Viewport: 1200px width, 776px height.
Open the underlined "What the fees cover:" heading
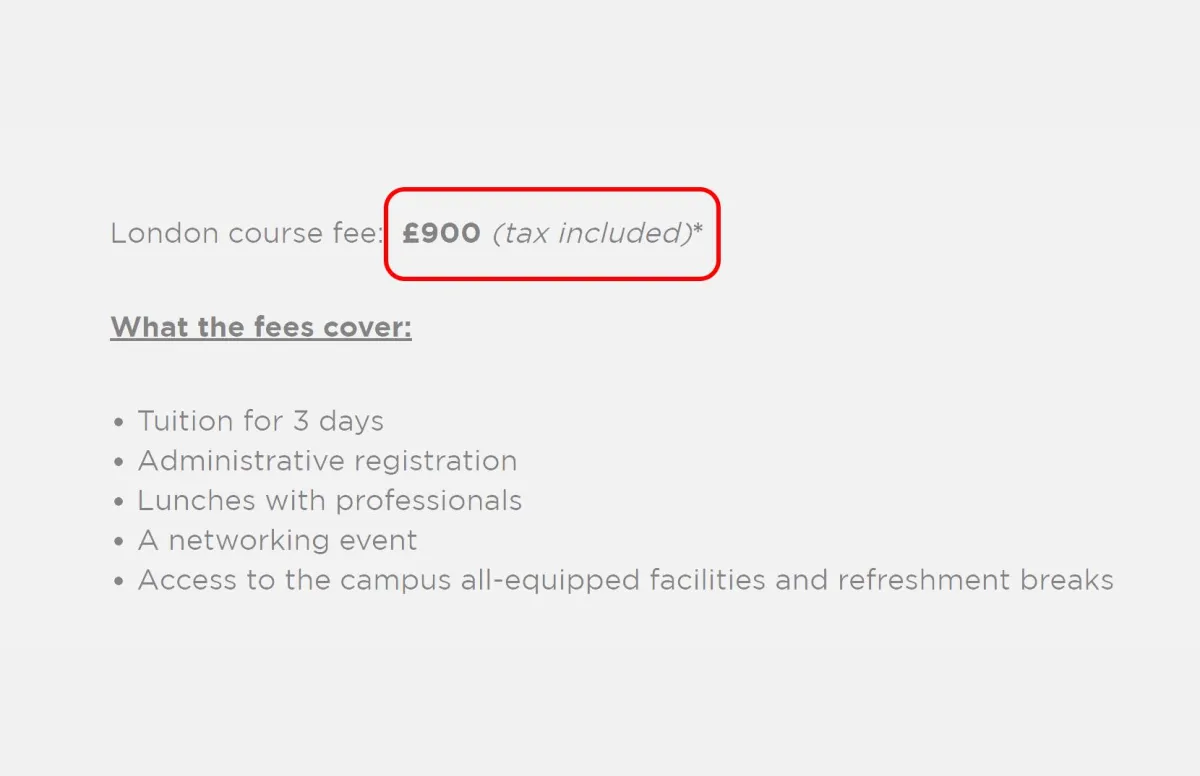tap(261, 328)
